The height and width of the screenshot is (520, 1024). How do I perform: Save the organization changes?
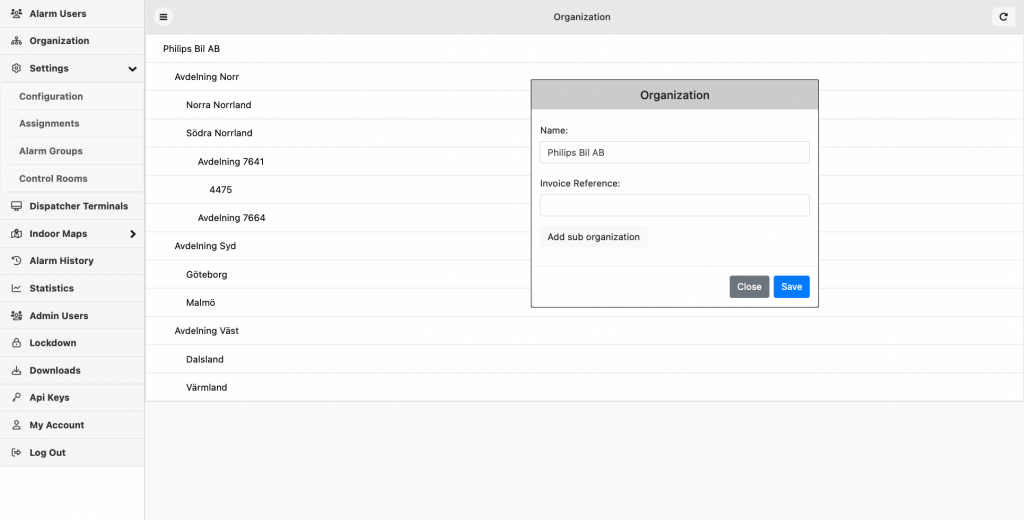point(792,287)
